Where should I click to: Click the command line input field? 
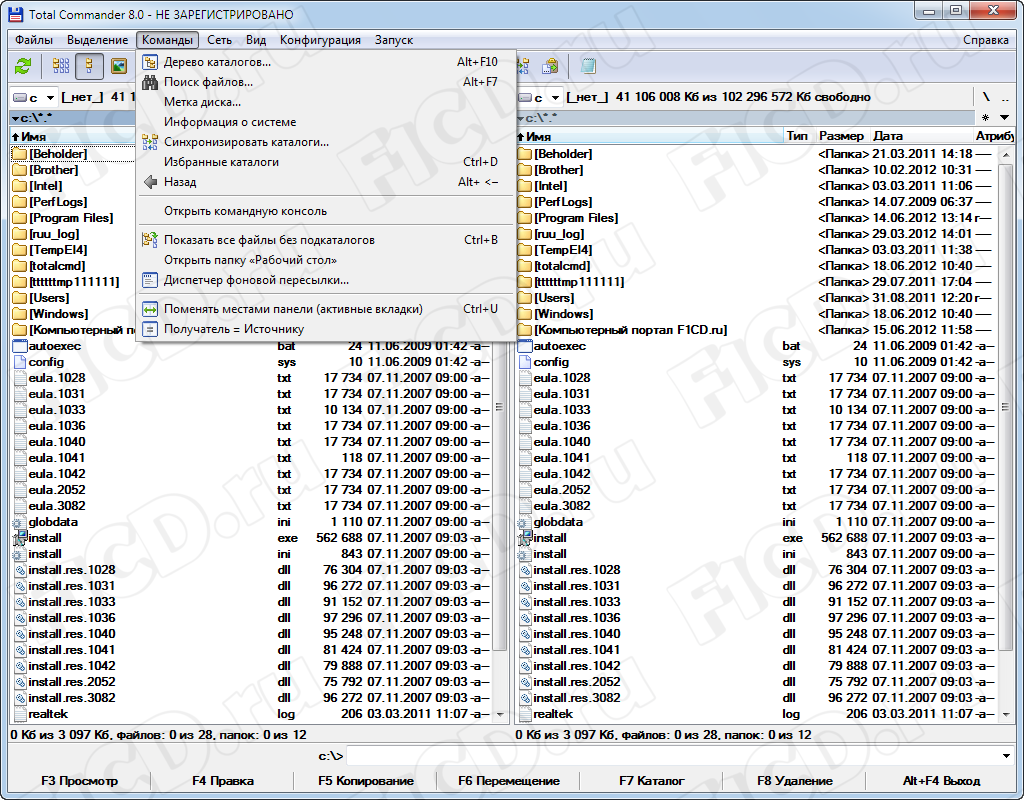coord(673,756)
